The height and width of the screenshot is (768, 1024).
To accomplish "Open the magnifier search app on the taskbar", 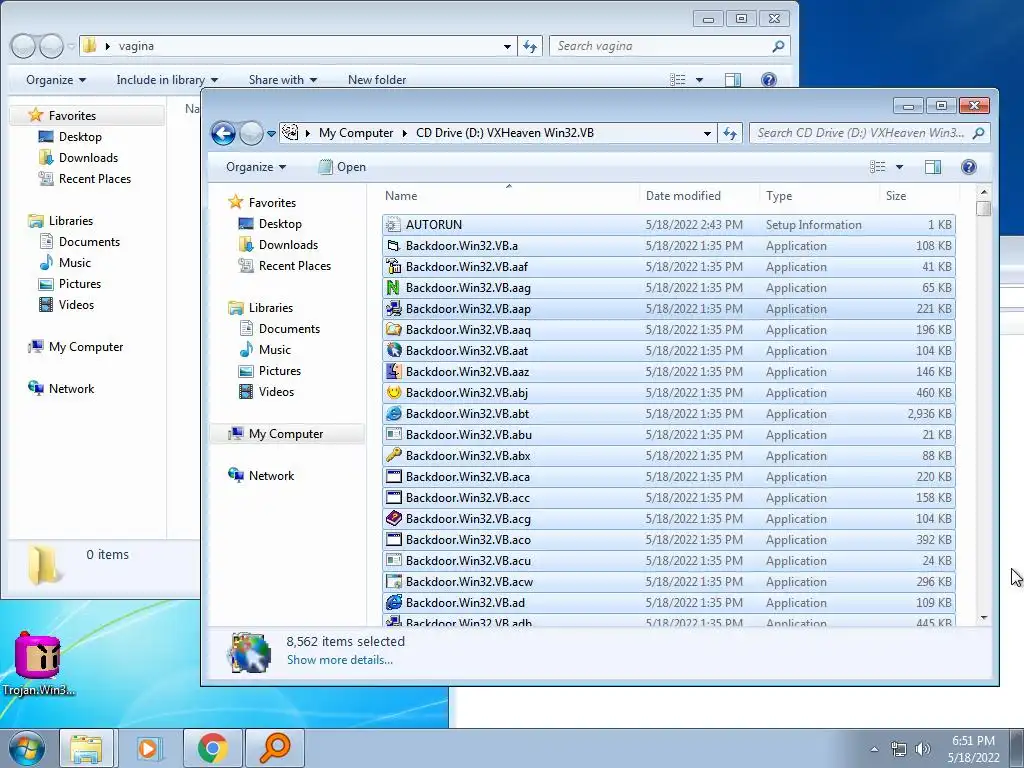I will pos(274,748).
